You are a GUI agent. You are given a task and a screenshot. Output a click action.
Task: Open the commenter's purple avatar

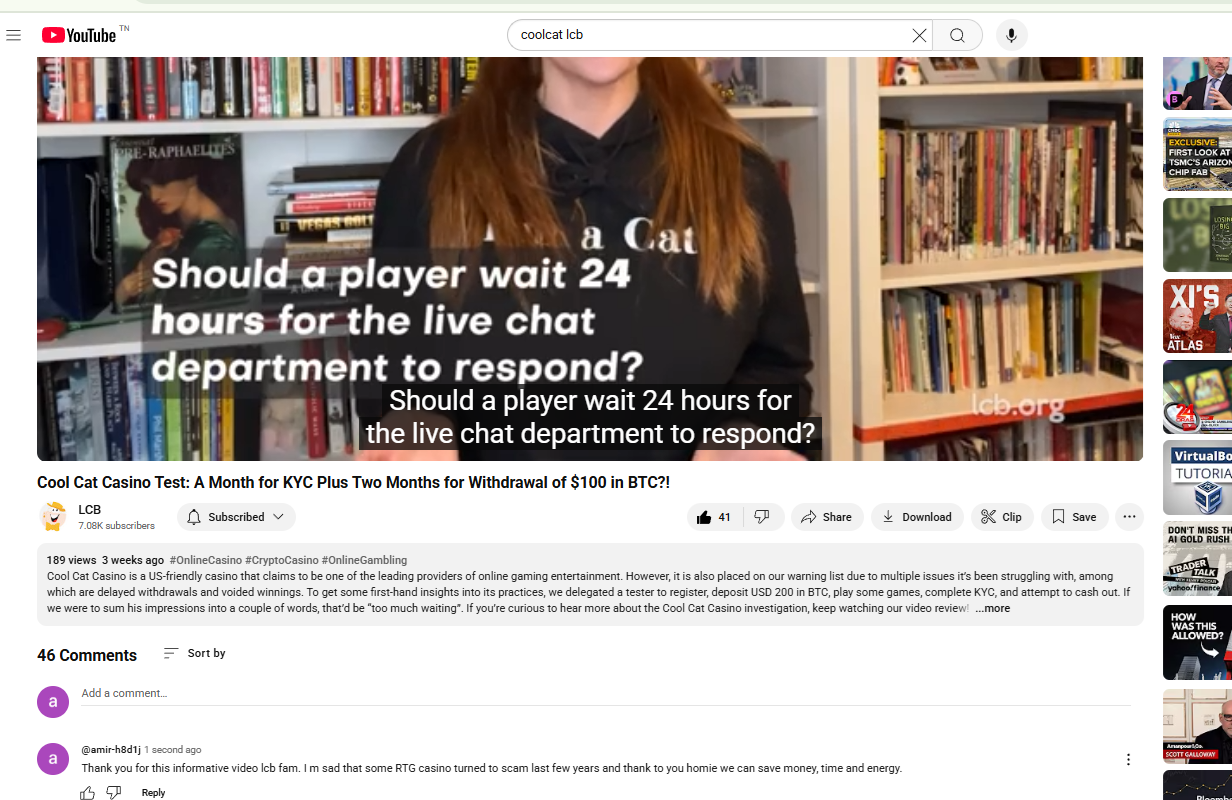[x=53, y=759]
